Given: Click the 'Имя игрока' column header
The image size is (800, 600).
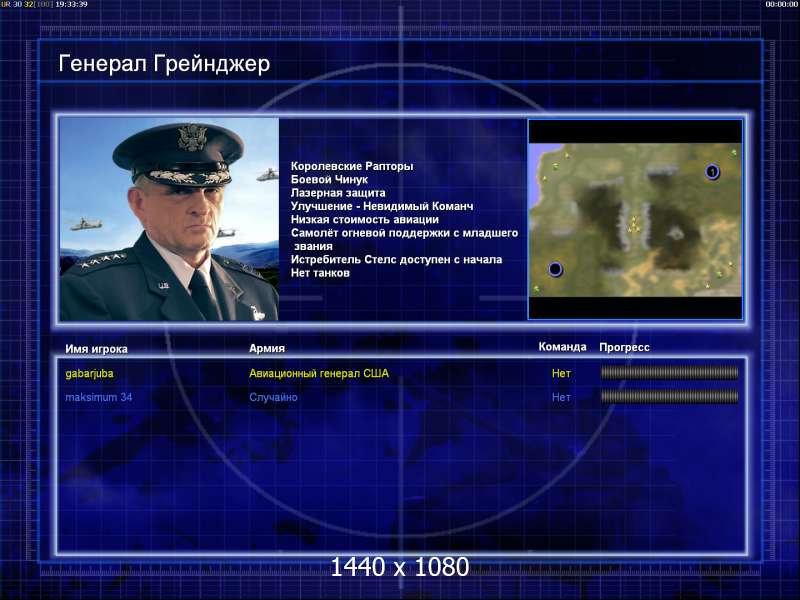Looking at the screenshot, I should point(96,349).
